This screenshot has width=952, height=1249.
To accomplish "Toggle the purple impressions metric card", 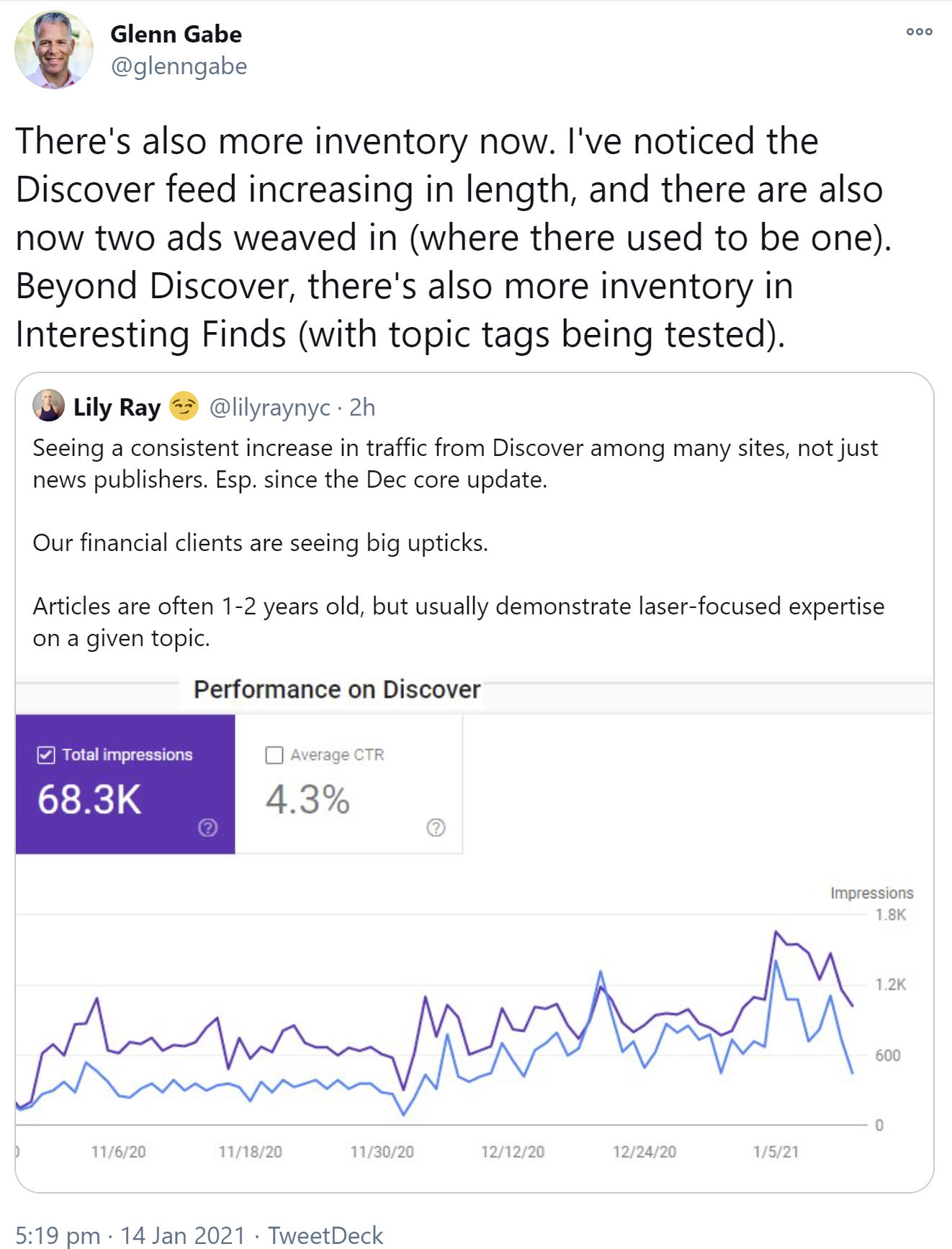I will pyautogui.click(x=125, y=785).
